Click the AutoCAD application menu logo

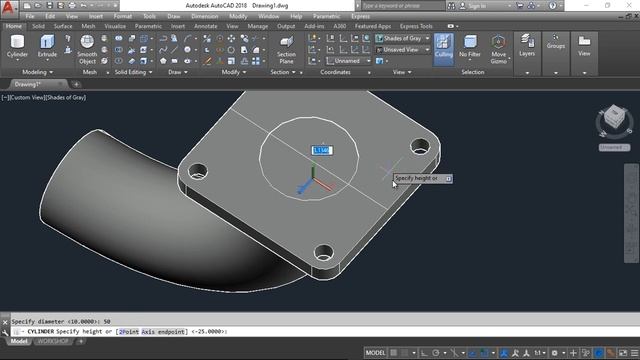8,8
